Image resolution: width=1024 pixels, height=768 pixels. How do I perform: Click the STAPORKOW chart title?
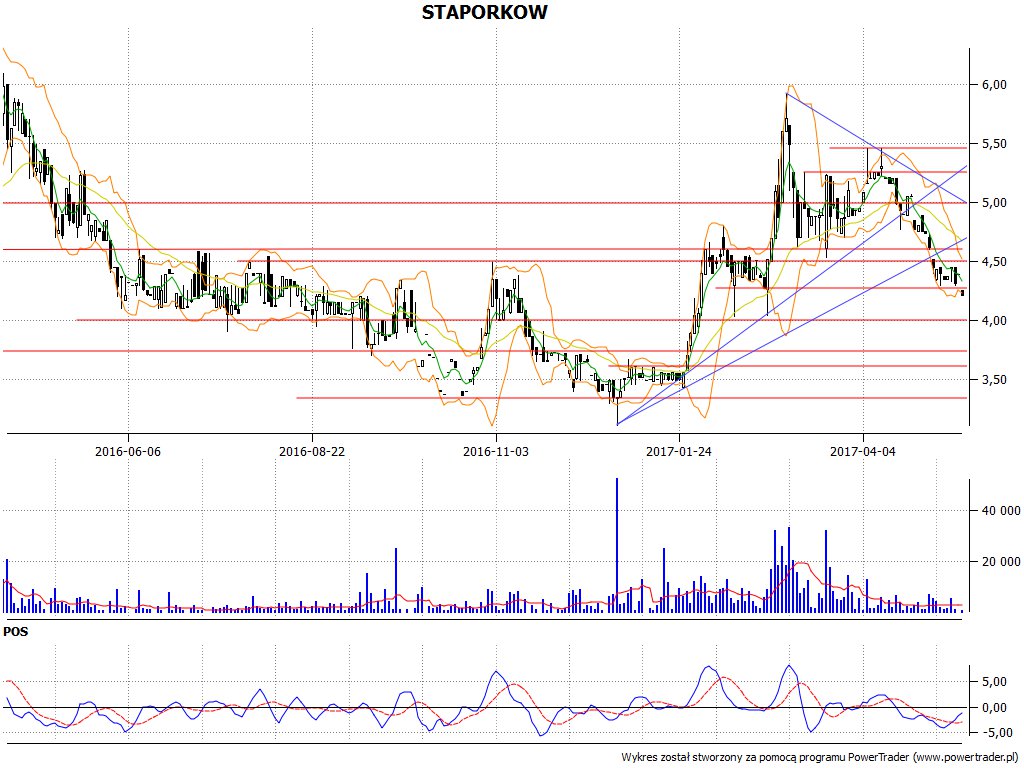(x=484, y=12)
